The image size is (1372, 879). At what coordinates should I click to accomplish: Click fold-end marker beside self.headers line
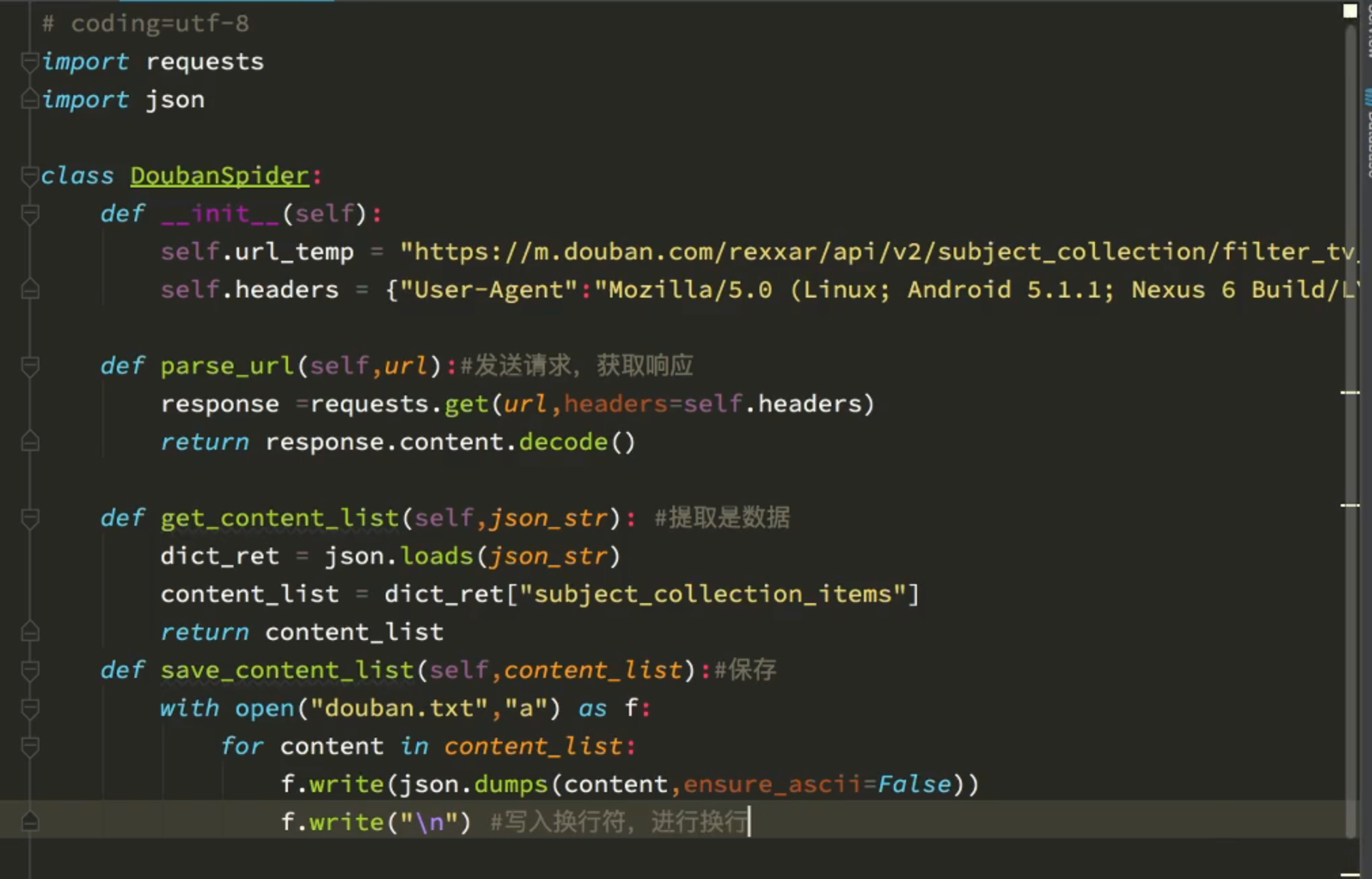pyautogui.click(x=30, y=290)
